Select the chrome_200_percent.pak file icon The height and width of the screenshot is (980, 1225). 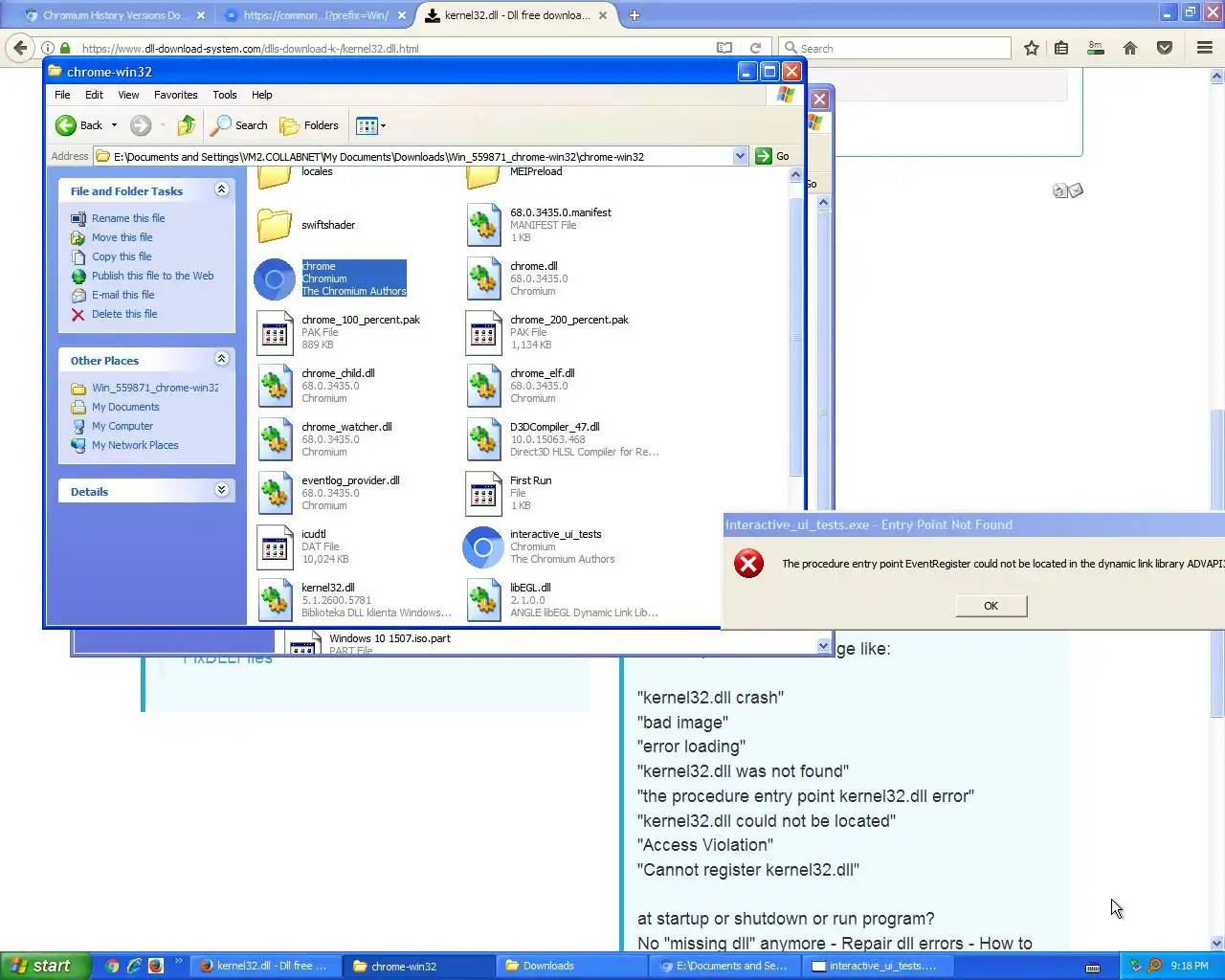tap(483, 333)
